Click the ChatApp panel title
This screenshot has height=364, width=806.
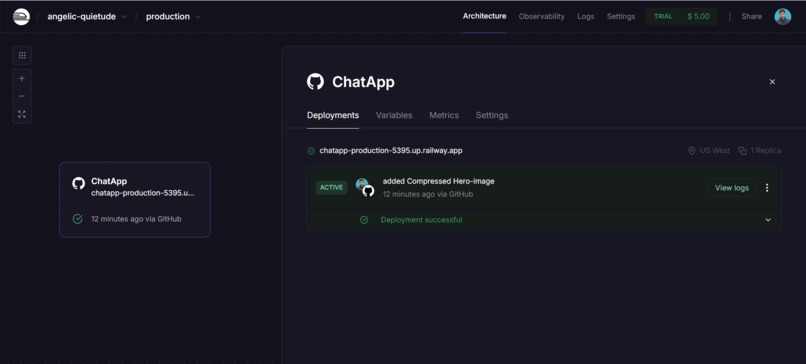click(363, 82)
